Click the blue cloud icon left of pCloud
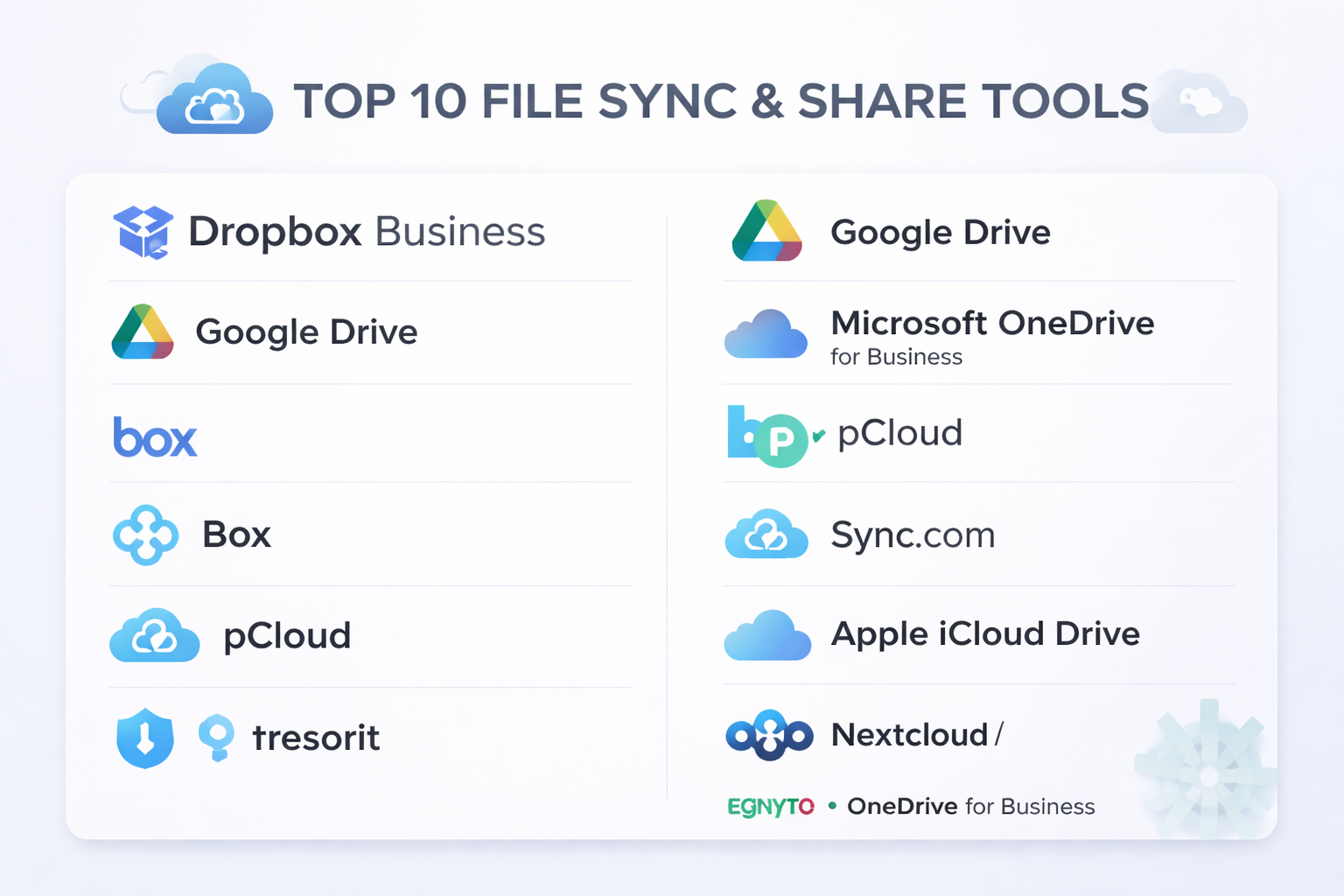The image size is (1344, 896). point(155,635)
